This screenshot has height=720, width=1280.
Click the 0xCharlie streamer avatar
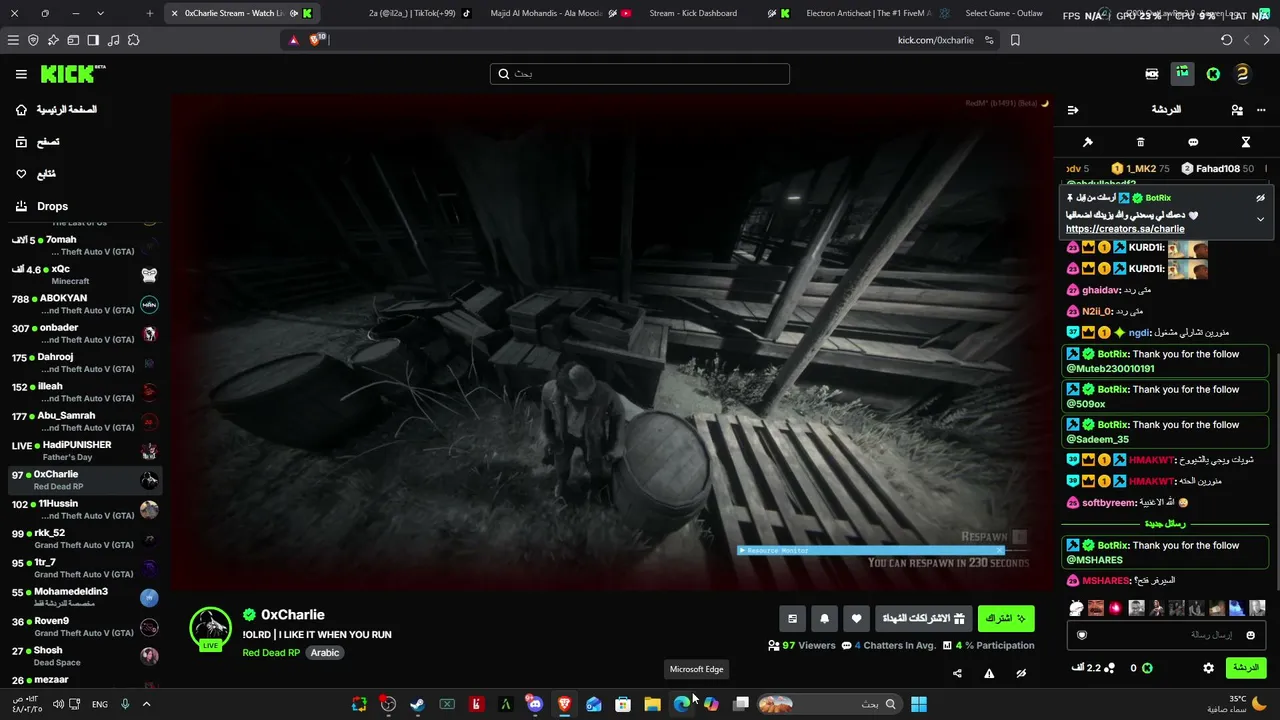[211, 628]
